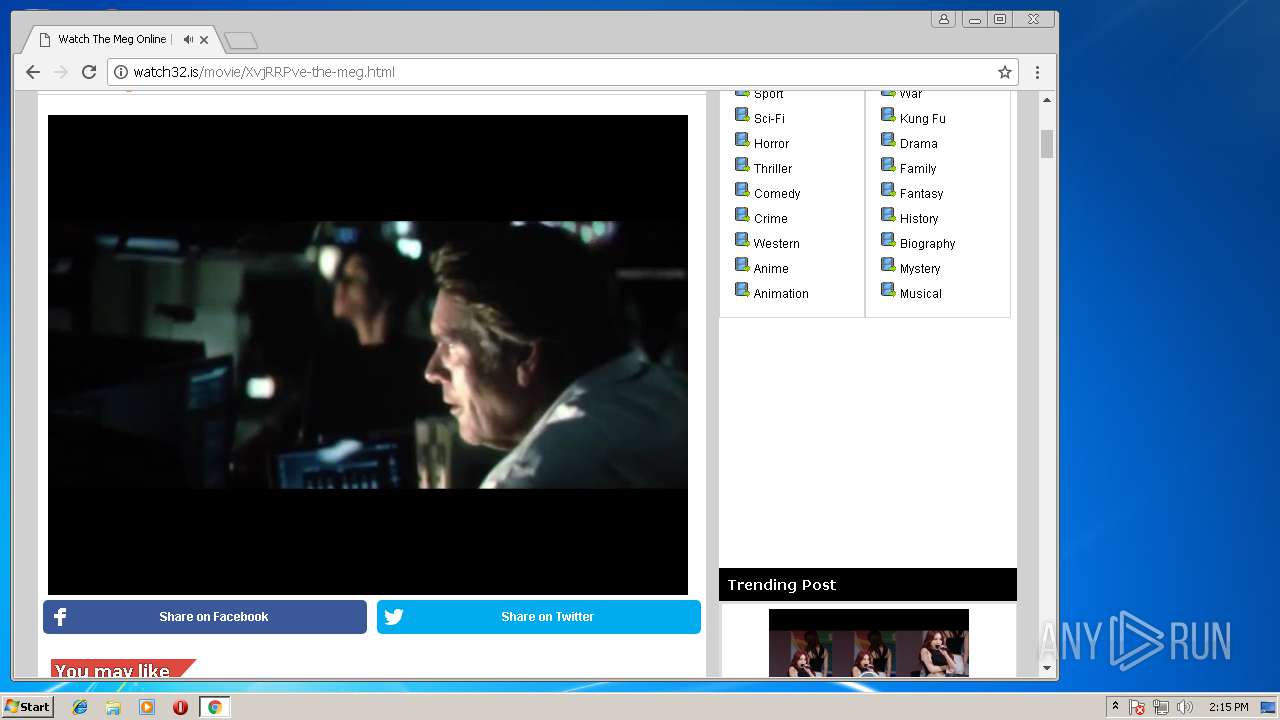This screenshot has height=720, width=1280.
Task: Open the Musical genre link
Action: pos(921,294)
